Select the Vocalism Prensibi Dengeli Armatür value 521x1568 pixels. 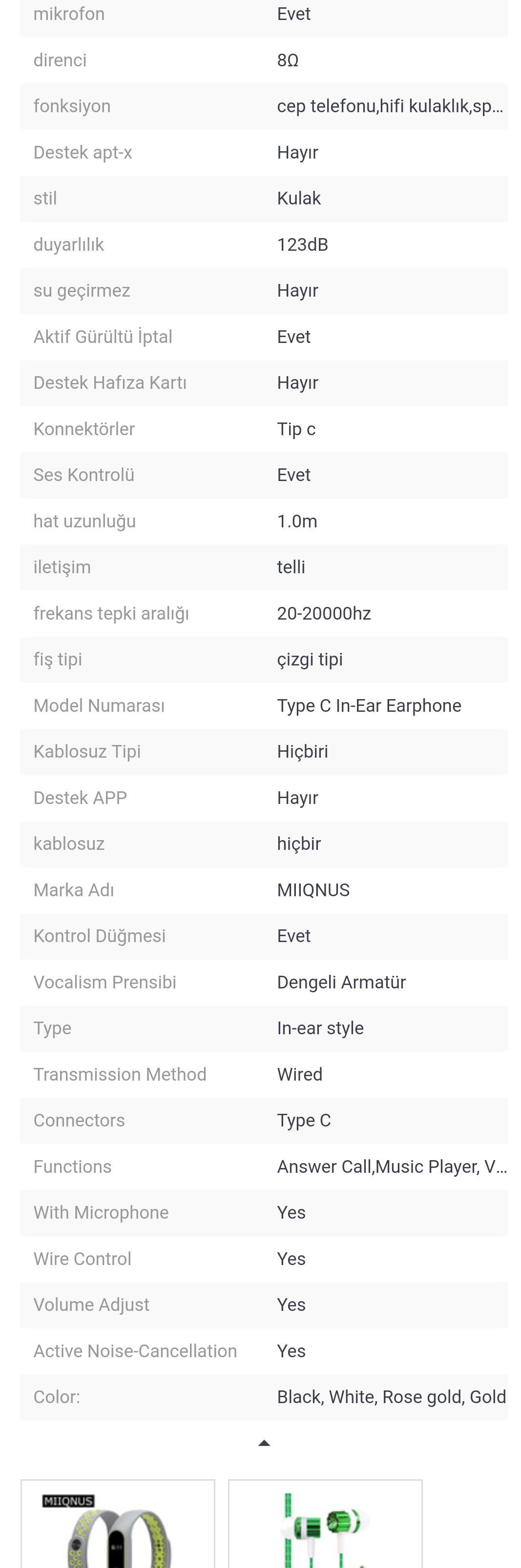tap(341, 982)
